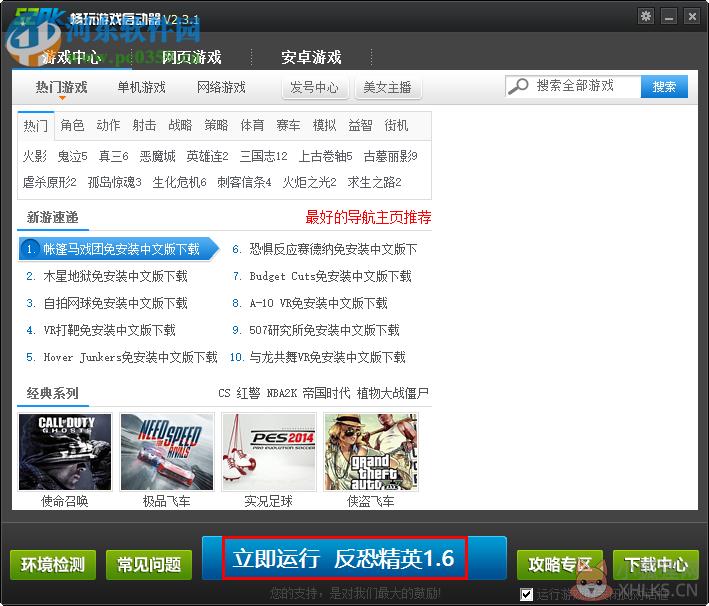Viewport: 709px width, 606px height.
Task: Open VR打靶免安装中文版下载 entry
Action: 109,330
